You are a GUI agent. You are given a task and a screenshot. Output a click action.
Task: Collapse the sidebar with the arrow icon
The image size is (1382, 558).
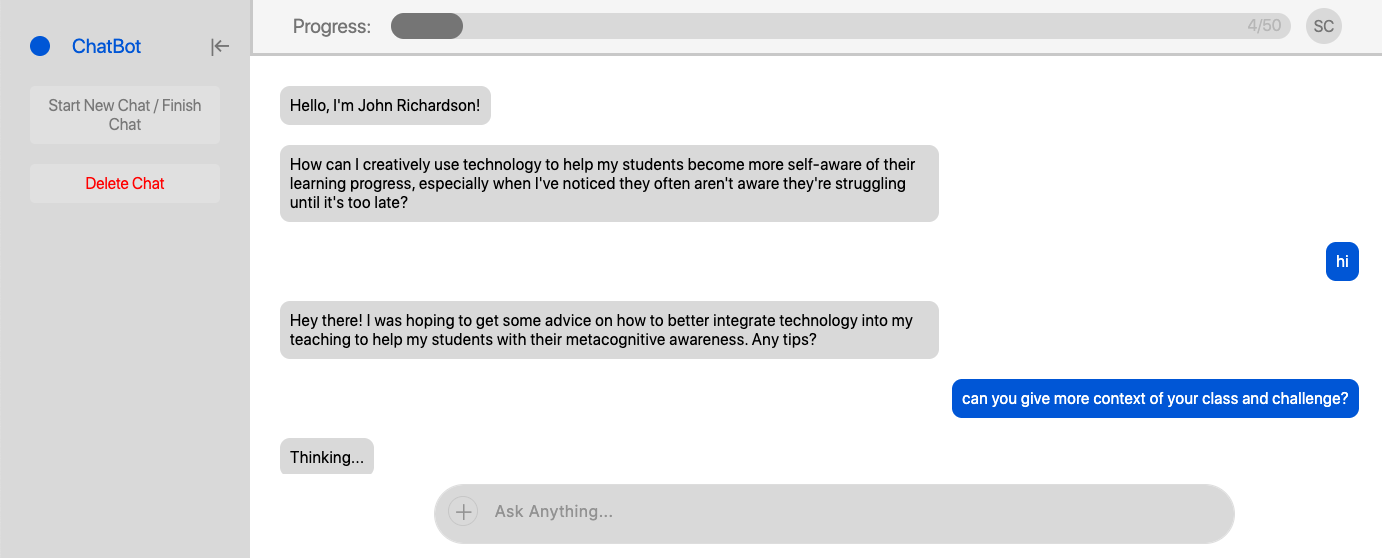pos(220,46)
